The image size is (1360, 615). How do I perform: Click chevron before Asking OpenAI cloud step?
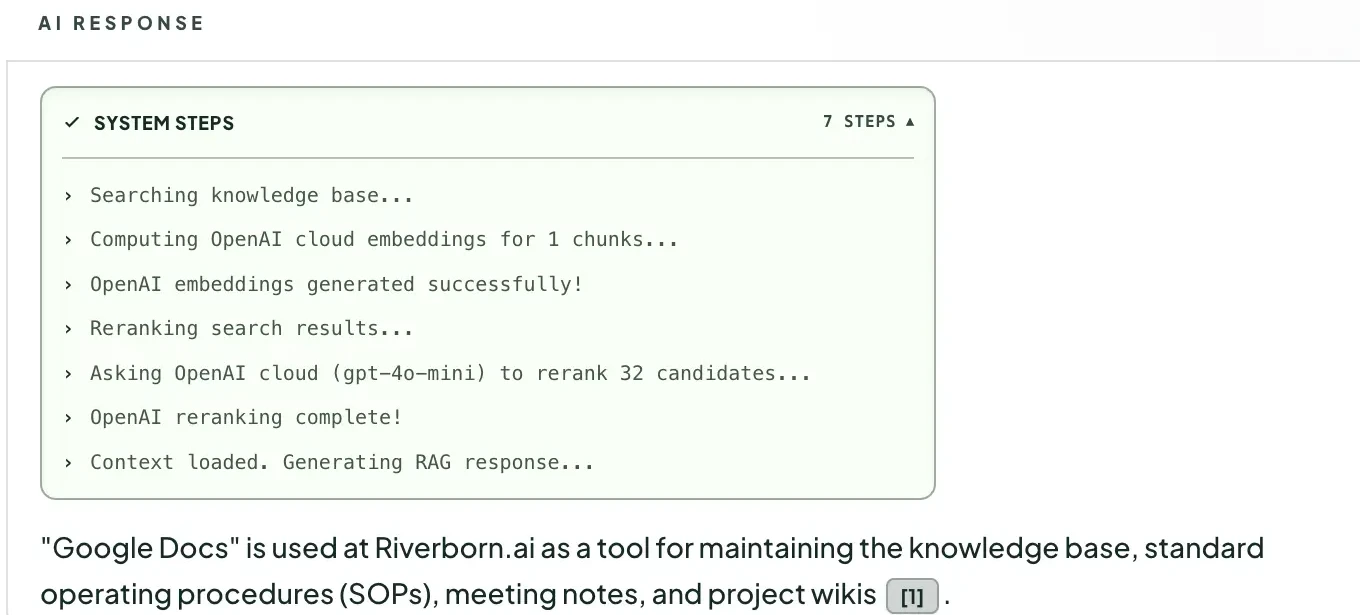[68, 374]
